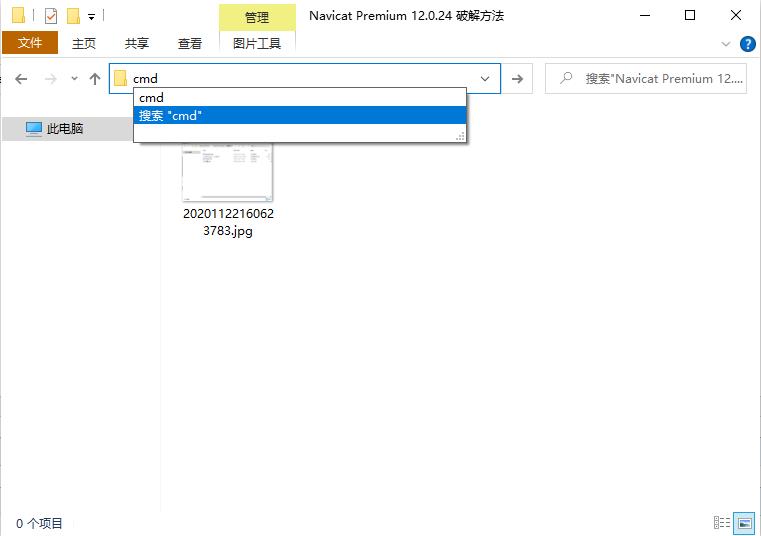Click the Properties checkmark quick access icon
The width and height of the screenshot is (761, 536).
[50, 16]
